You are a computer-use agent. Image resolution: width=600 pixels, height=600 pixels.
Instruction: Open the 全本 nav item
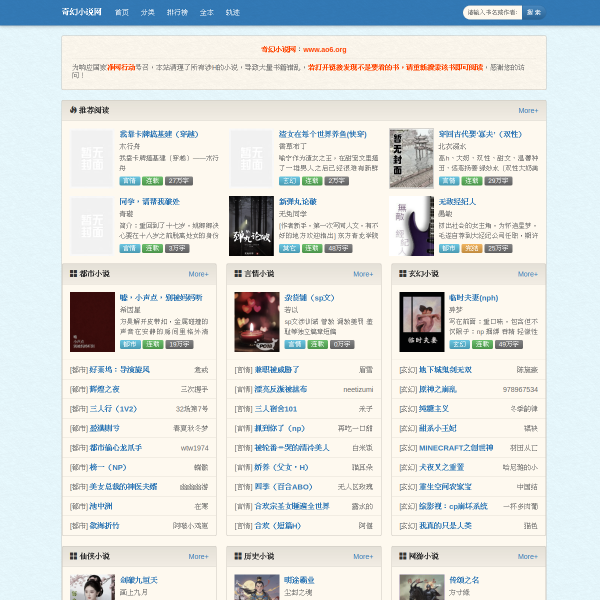point(207,13)
